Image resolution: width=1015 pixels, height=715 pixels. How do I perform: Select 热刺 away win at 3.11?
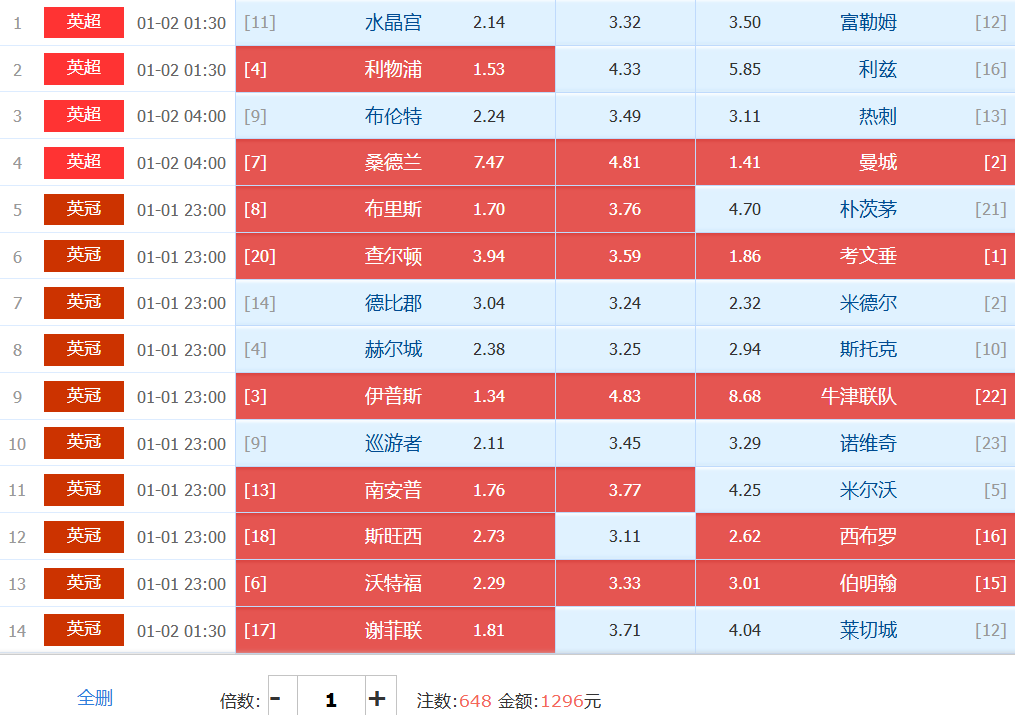click(855, 116)
